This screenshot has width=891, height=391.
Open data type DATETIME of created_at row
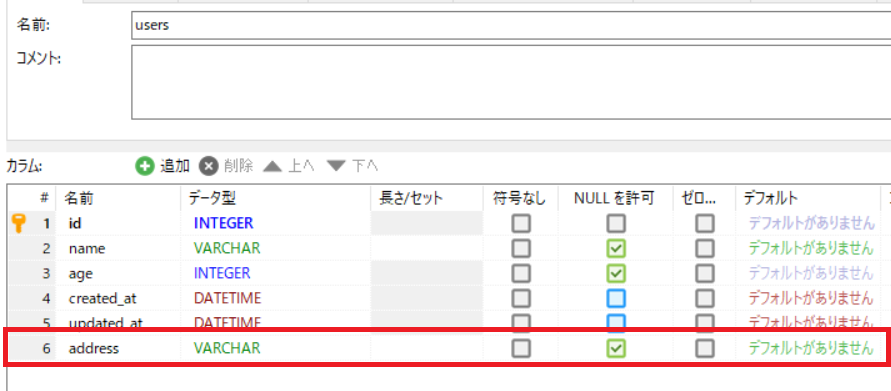point(227,298)
